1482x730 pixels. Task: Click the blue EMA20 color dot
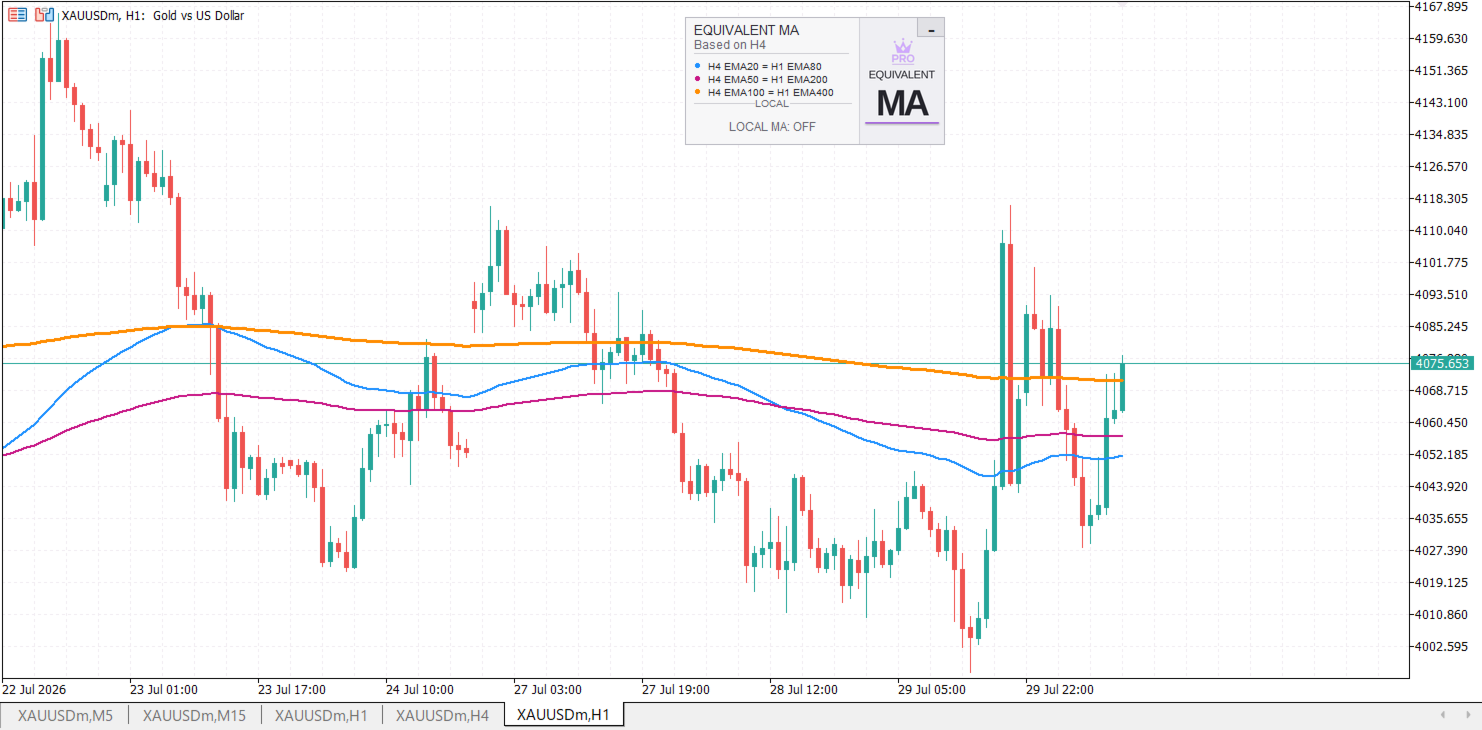(x=697, y=66)
